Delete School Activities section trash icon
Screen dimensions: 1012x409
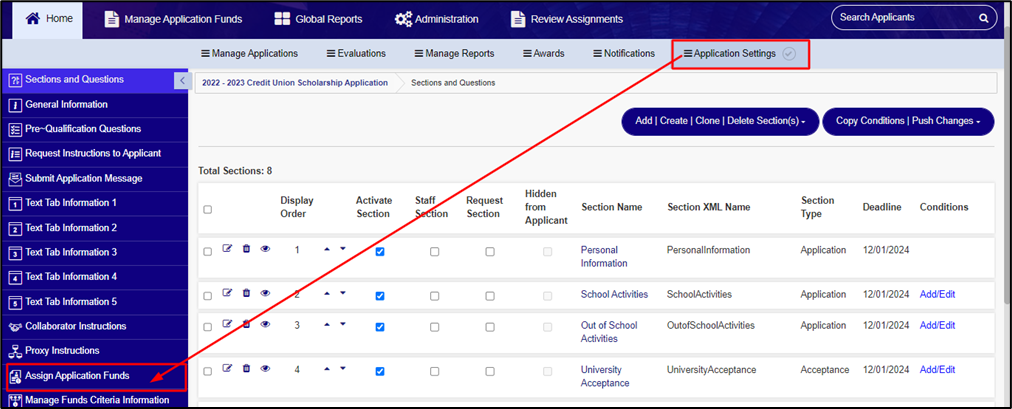tap(246, 293)
